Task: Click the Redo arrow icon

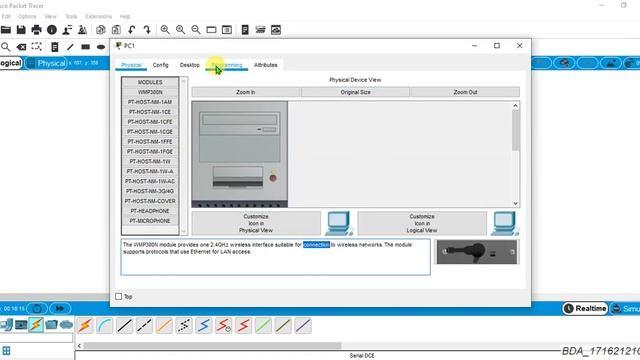Action: coord(147,30)
